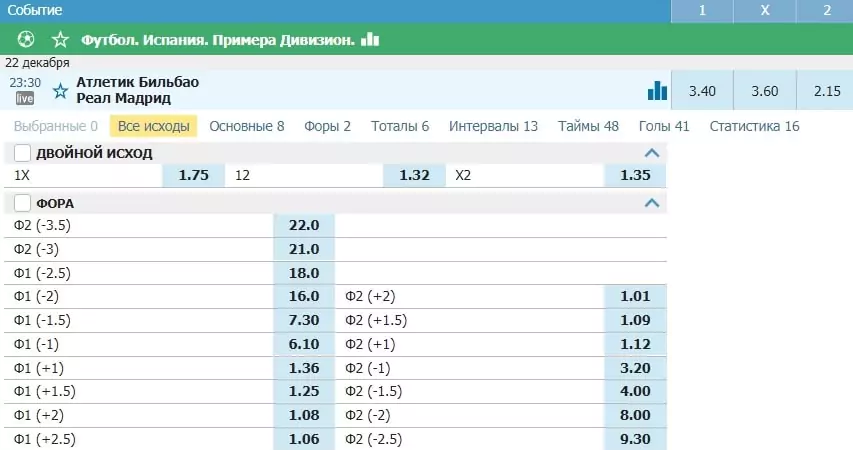The height and width of the screenshot is (450, 853).
Task: Bet on draw odds 3.60
Action: tap(765, 91)
